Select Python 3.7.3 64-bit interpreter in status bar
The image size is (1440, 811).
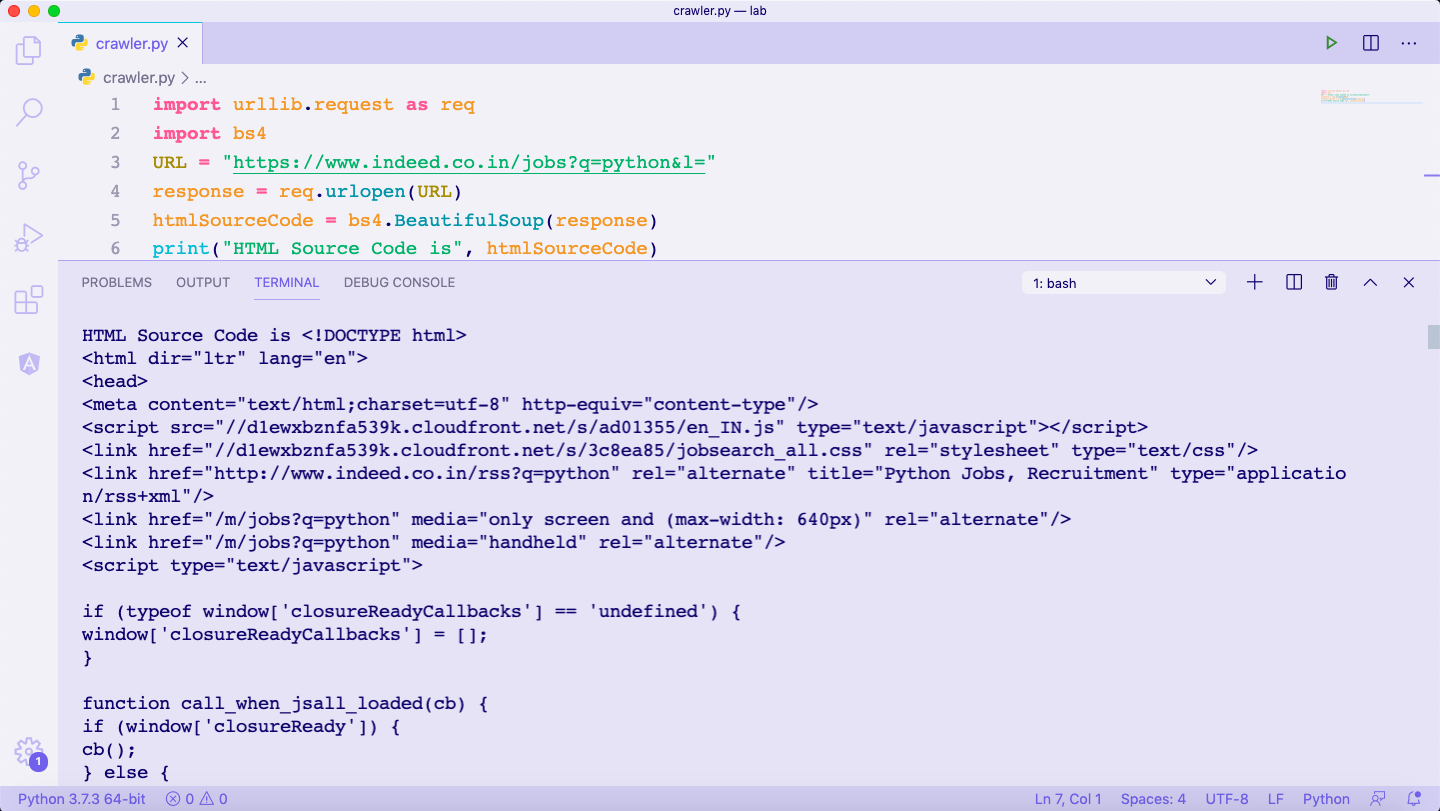(x=82, y=799)
